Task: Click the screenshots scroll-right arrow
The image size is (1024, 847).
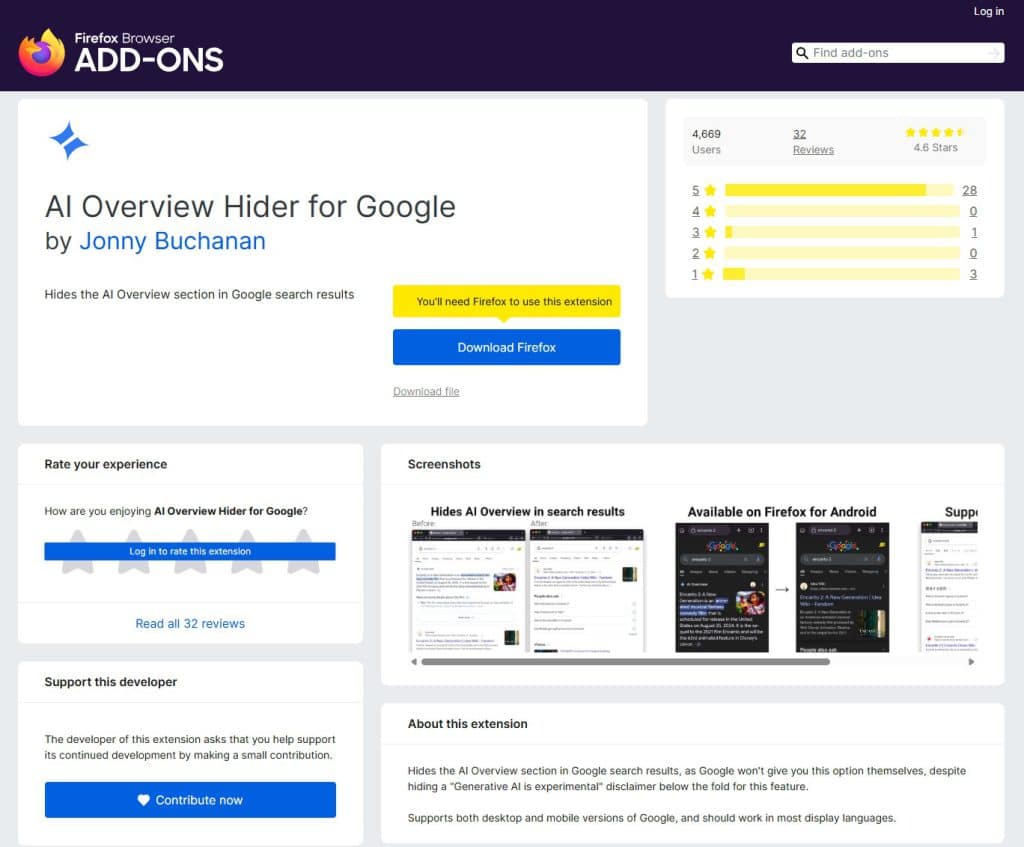Action: 971,662
